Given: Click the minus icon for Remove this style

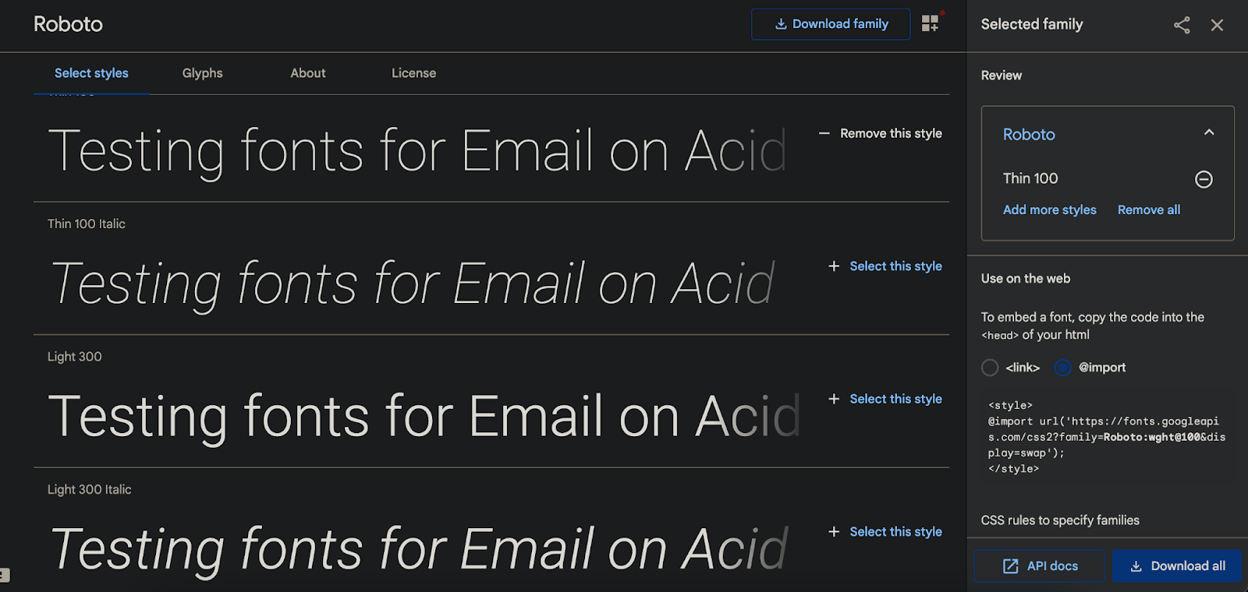Looking at the screenshot, I should (x=824, y=133).
